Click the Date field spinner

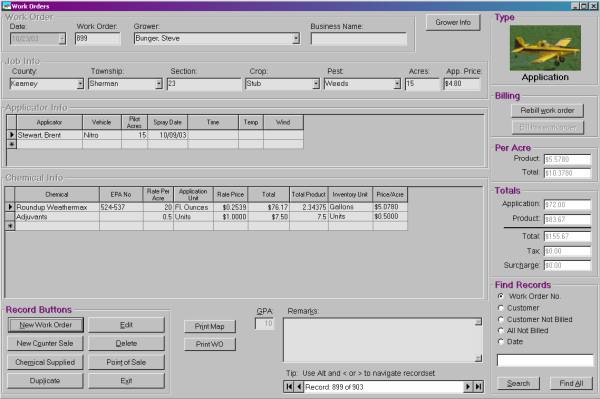[62, 38]
